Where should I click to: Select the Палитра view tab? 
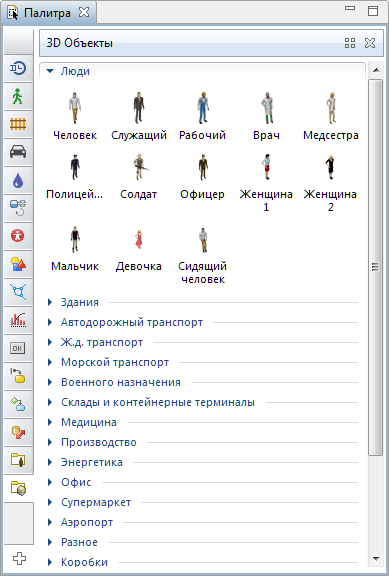(47, 13)
